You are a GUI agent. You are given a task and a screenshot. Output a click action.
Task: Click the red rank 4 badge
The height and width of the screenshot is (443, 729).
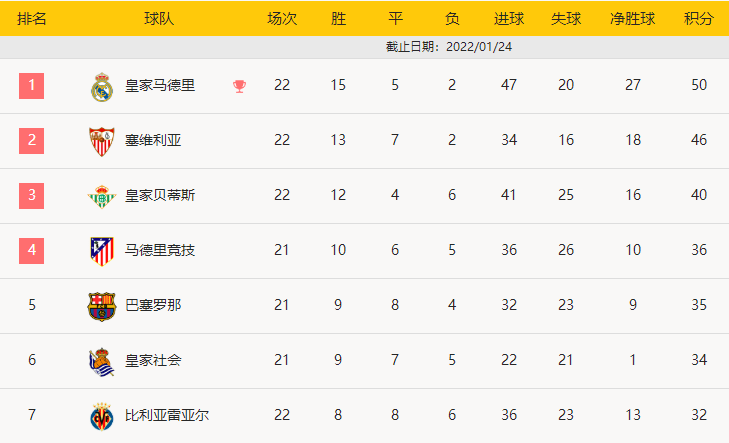(x=32, y=250)
